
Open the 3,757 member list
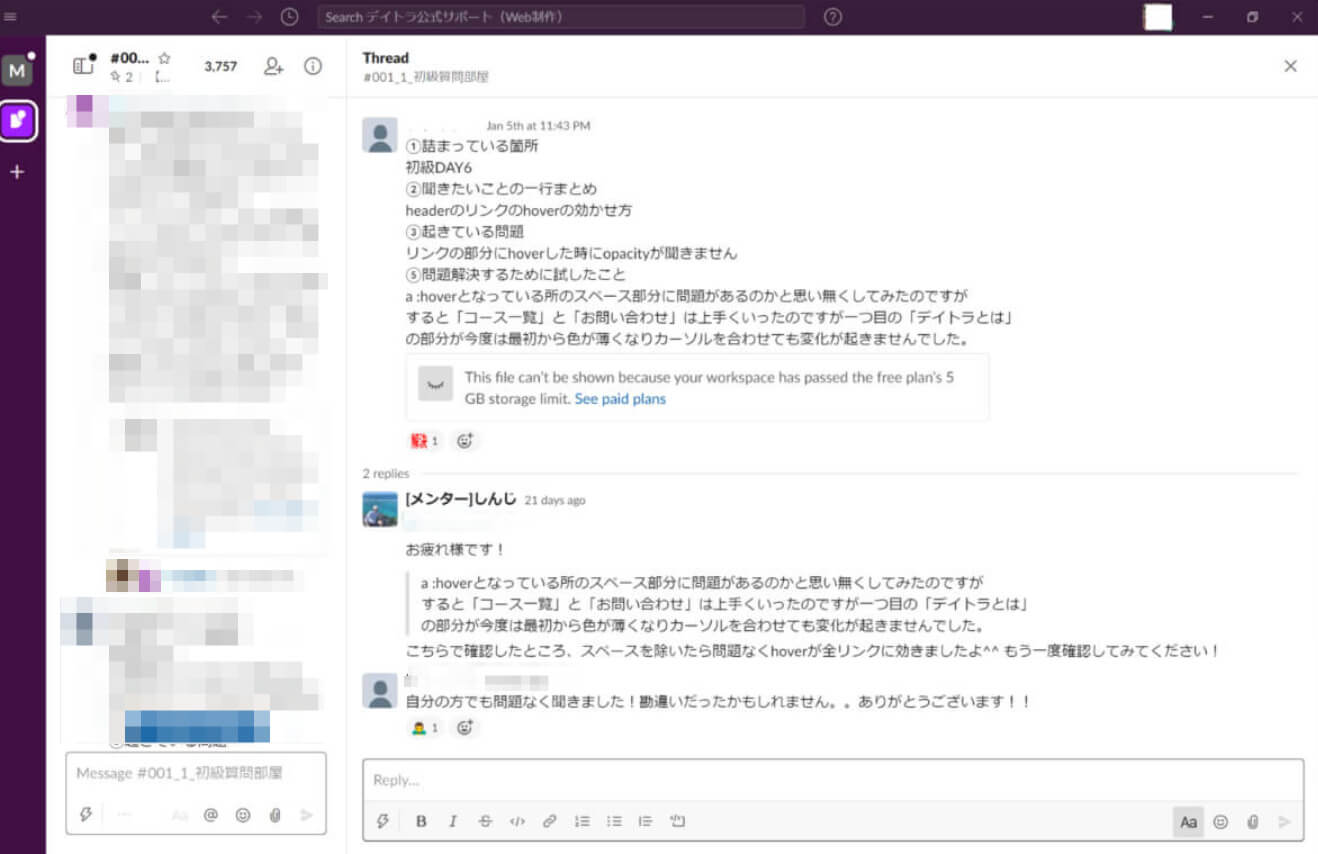(220, 67)
